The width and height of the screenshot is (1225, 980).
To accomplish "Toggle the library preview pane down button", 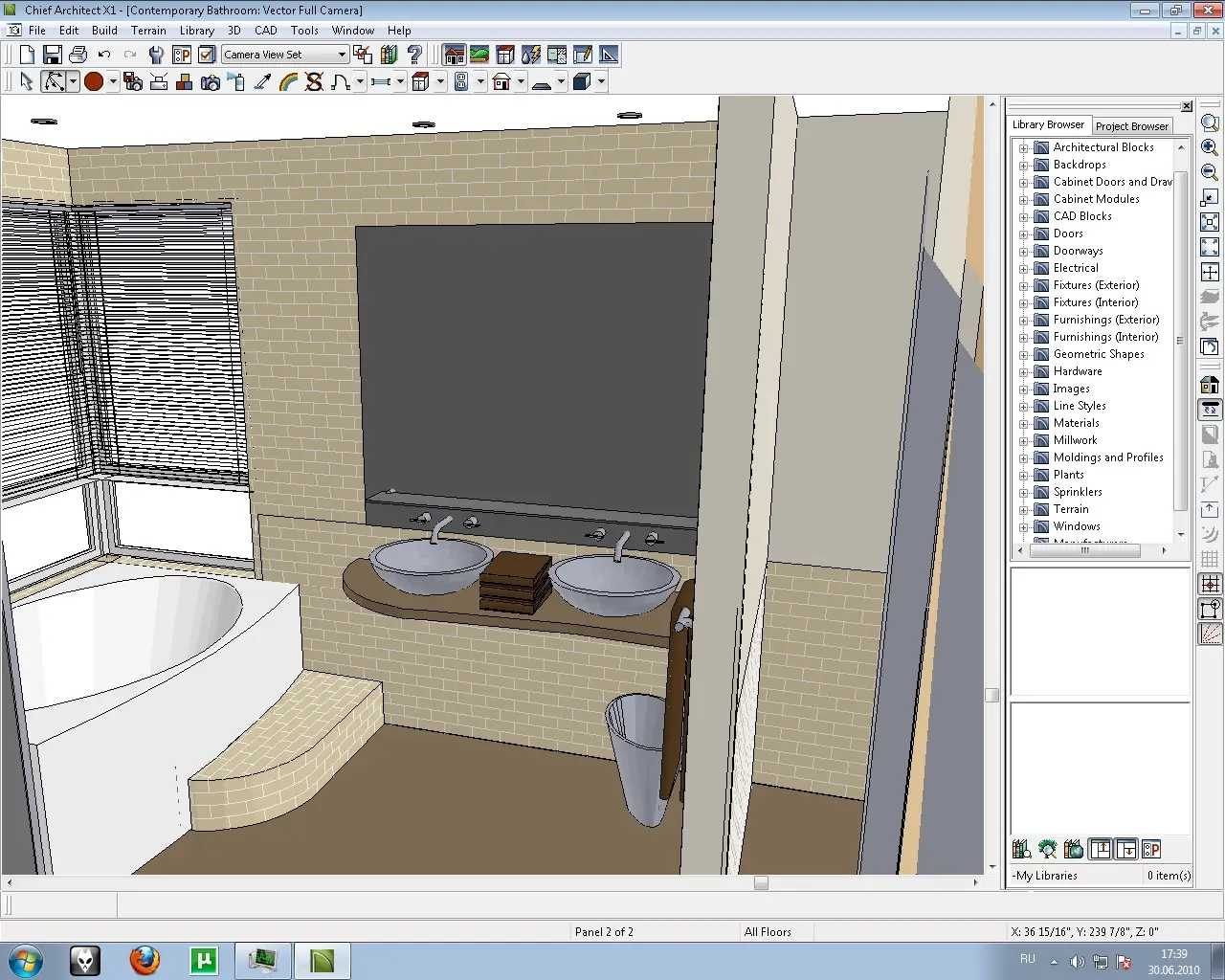I will 1126,849.
